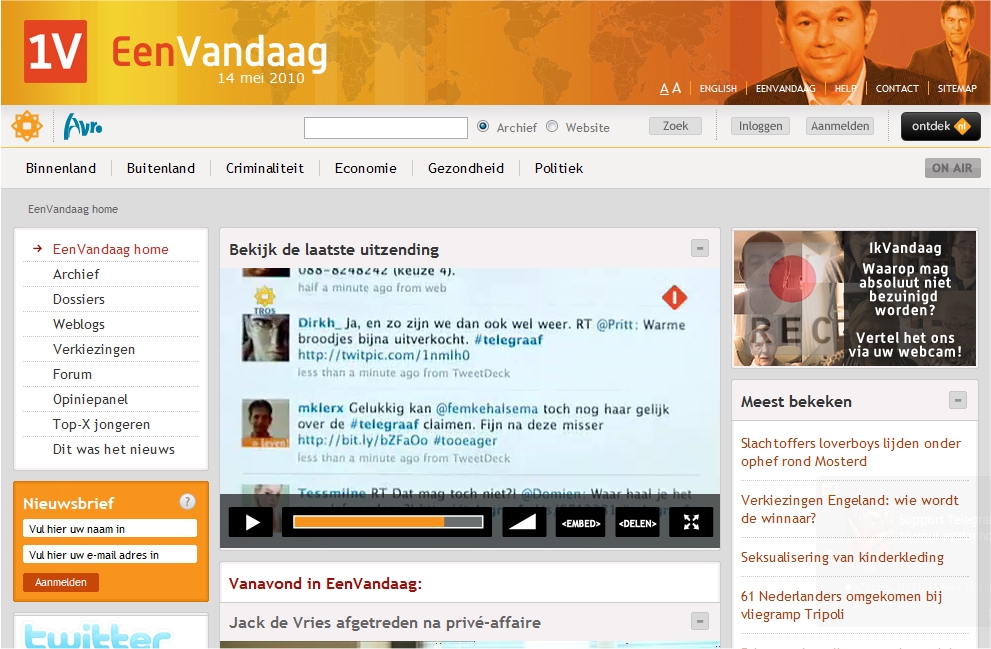This screenshot has height=649, width=991.
Task: Open the ENGLISH link in header
Action: click(718, 88)
